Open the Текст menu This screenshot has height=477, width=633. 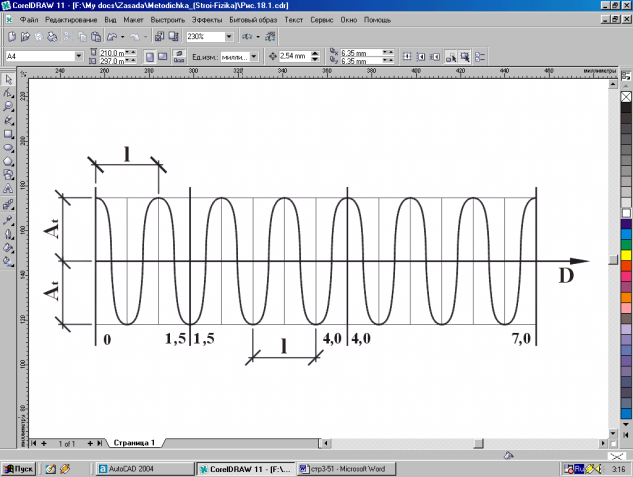[x=293, y=19]
